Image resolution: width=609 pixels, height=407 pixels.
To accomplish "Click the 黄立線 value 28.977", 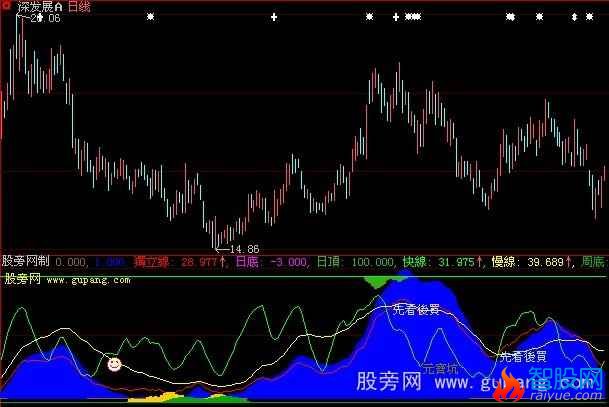I will (180, 262).
